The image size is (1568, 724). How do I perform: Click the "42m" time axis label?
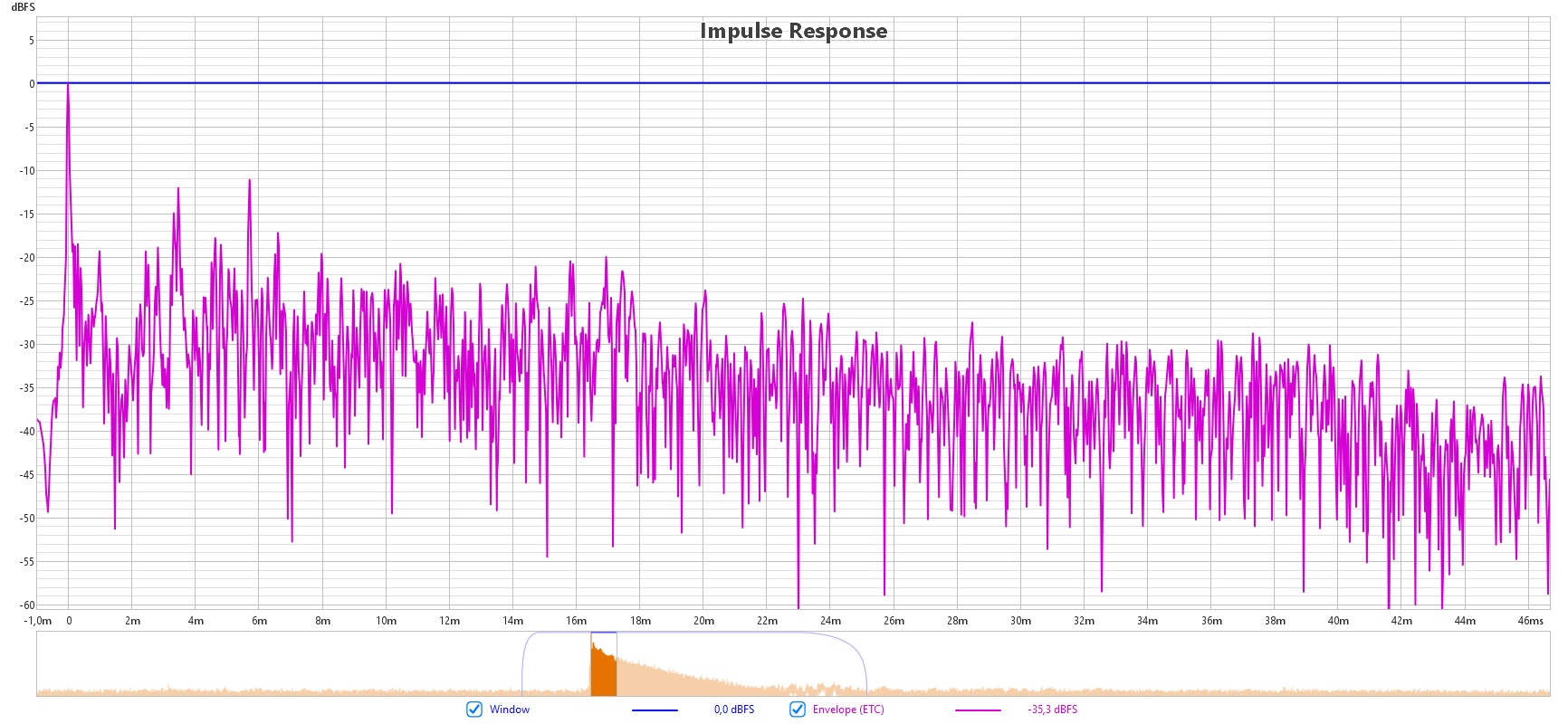click(1401, 621)
